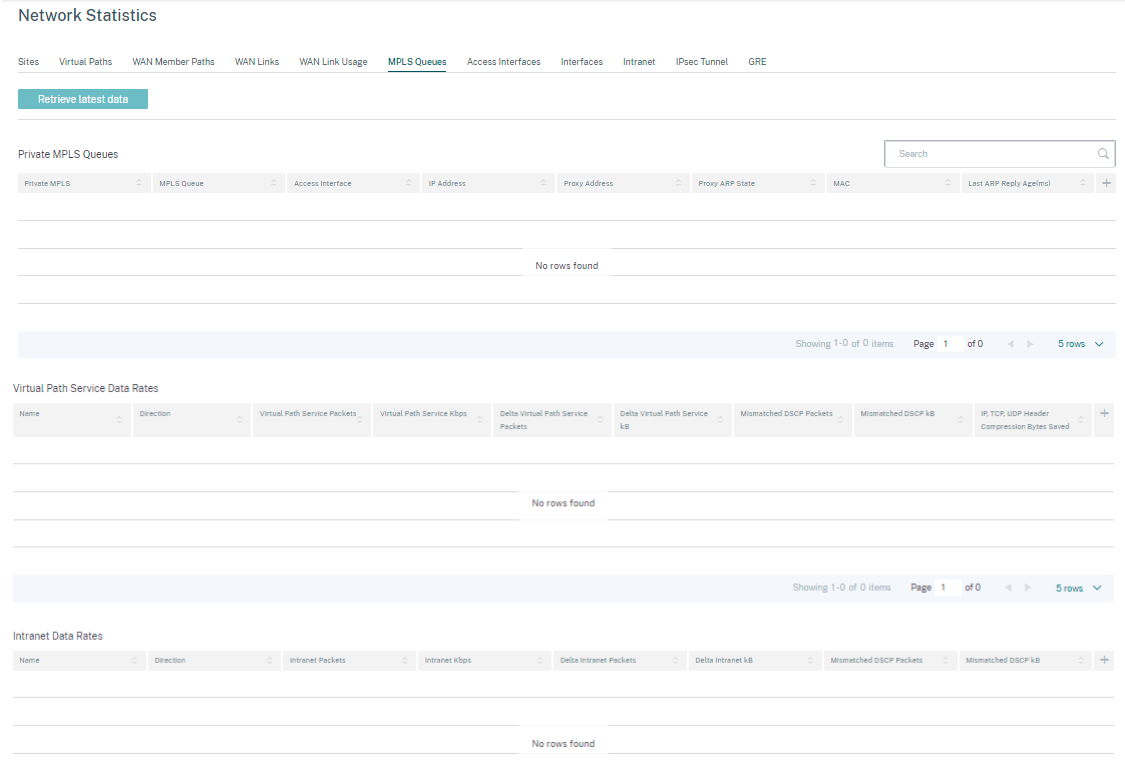Go to next page in Private MPLS Queues
This screenshot has width=1125, height=760.
point(1030,344)
